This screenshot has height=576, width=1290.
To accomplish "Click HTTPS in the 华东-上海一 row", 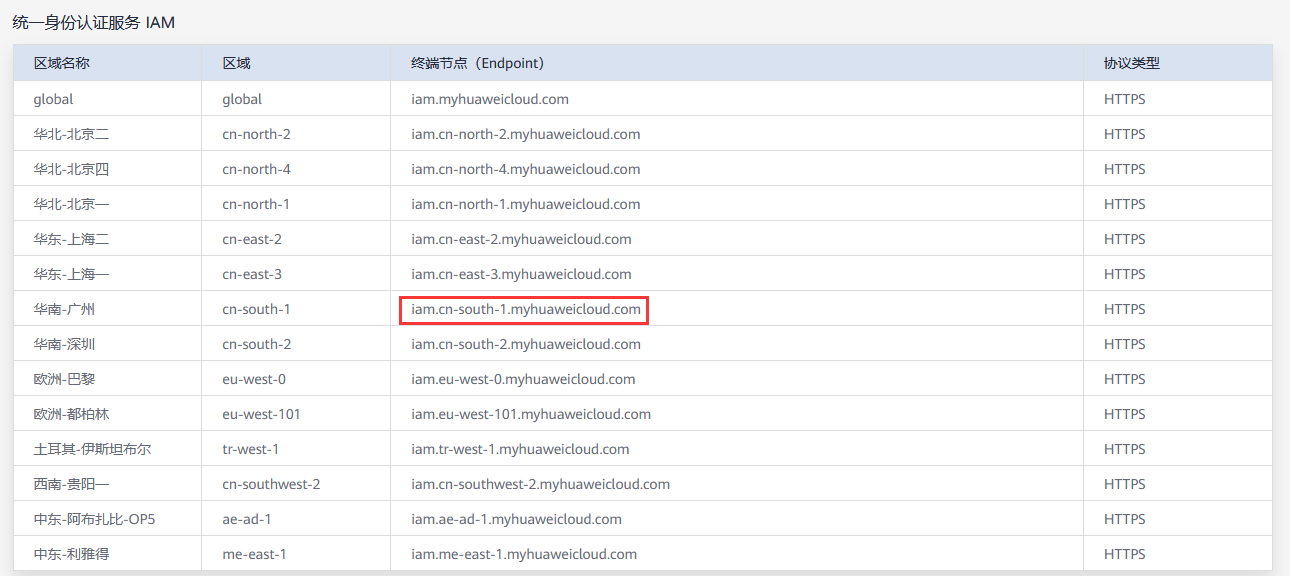I will [x=1125, y=274].
